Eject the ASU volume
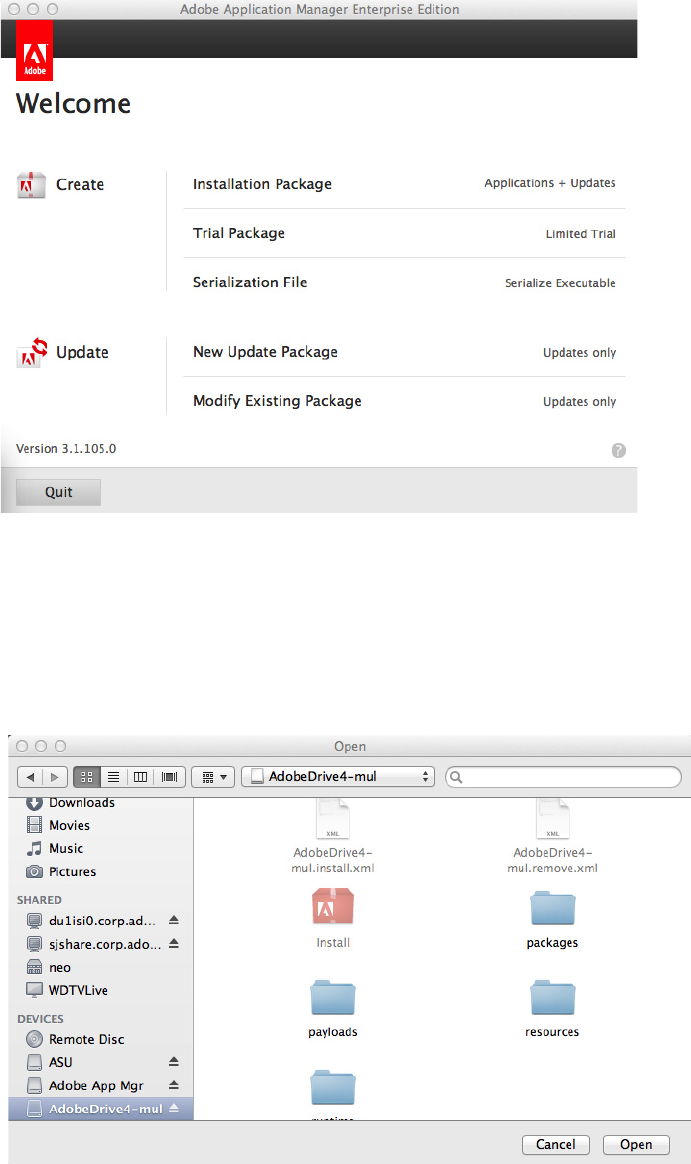The image size is (691, 1164). point(174,1062)
